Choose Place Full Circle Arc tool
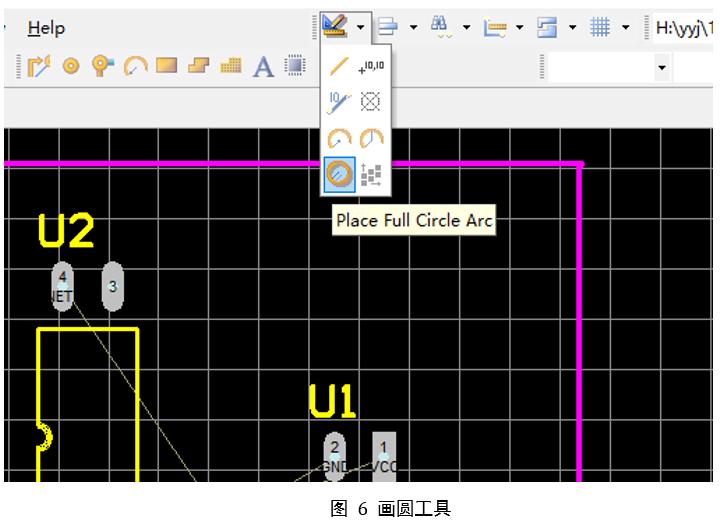720x530 pixels. tap(339, 174)
